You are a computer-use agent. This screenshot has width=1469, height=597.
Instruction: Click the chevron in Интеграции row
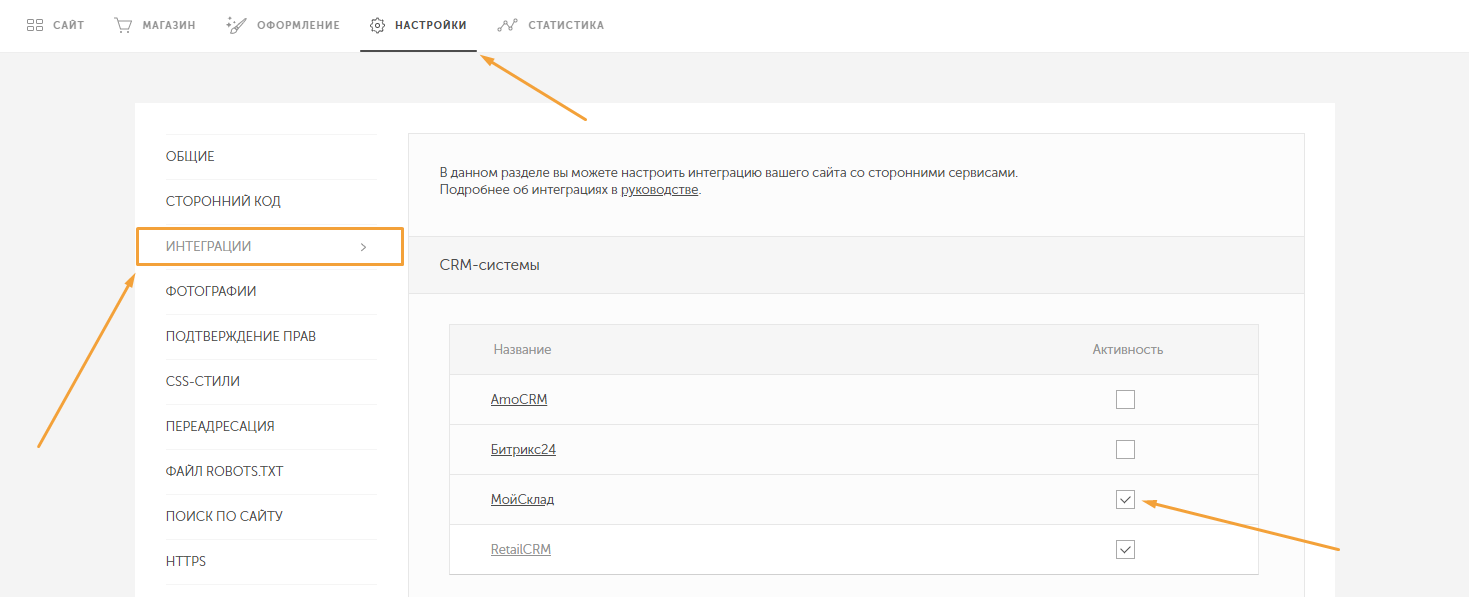click(x=363, y=247)
